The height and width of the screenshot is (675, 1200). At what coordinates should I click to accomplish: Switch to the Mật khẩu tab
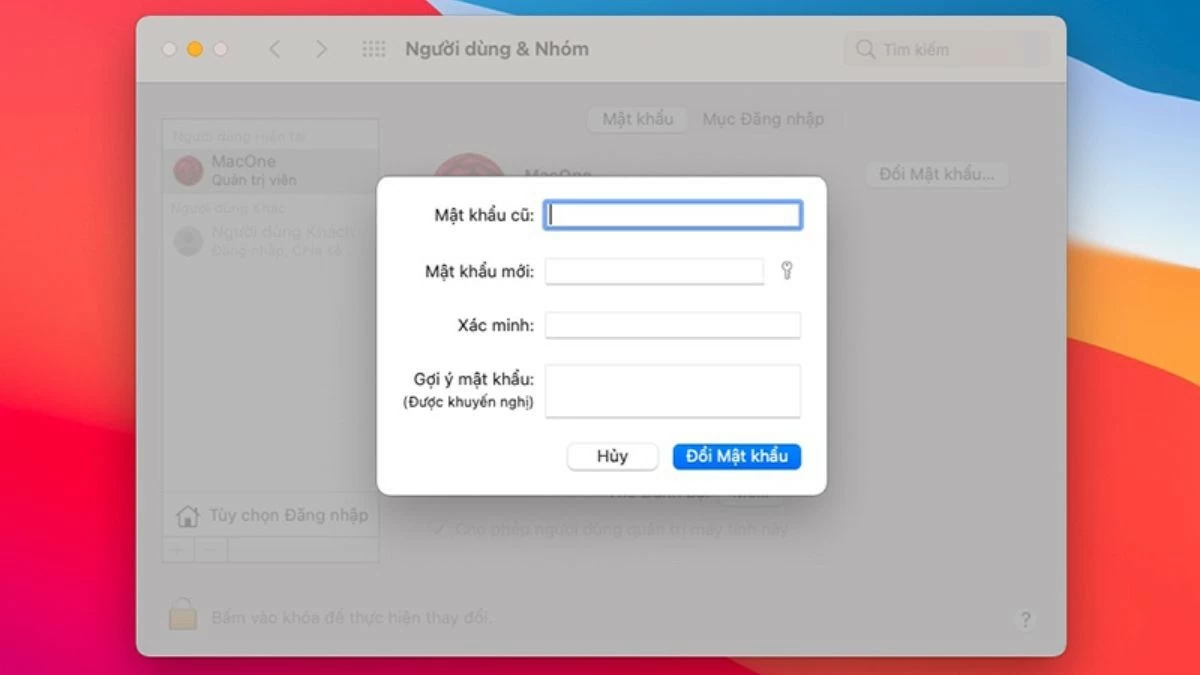pyautogui.click(x=637, y=118)
